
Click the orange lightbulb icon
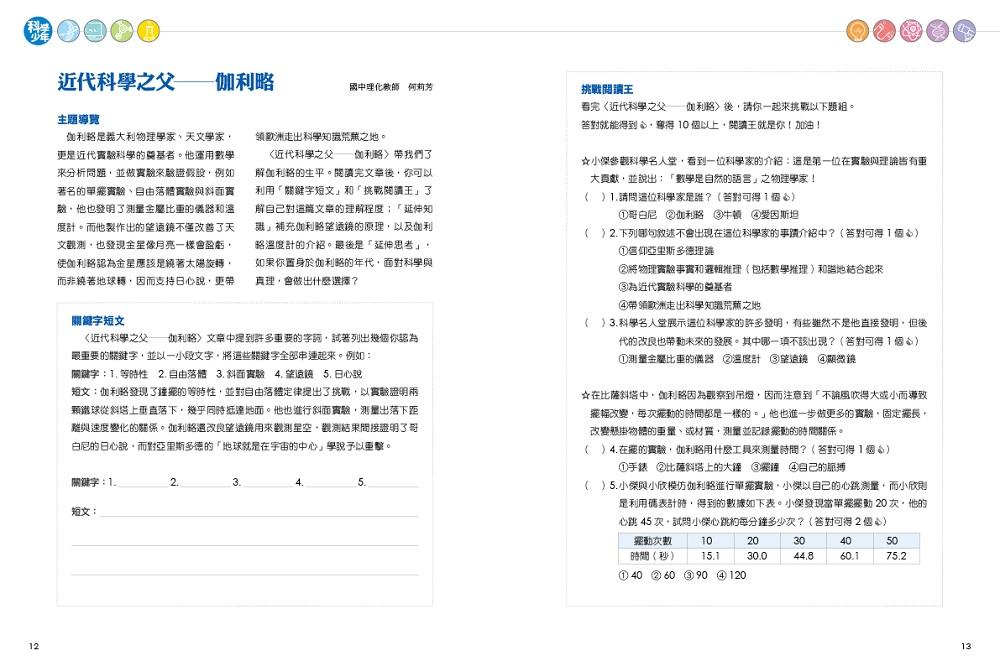coord(858,31)
